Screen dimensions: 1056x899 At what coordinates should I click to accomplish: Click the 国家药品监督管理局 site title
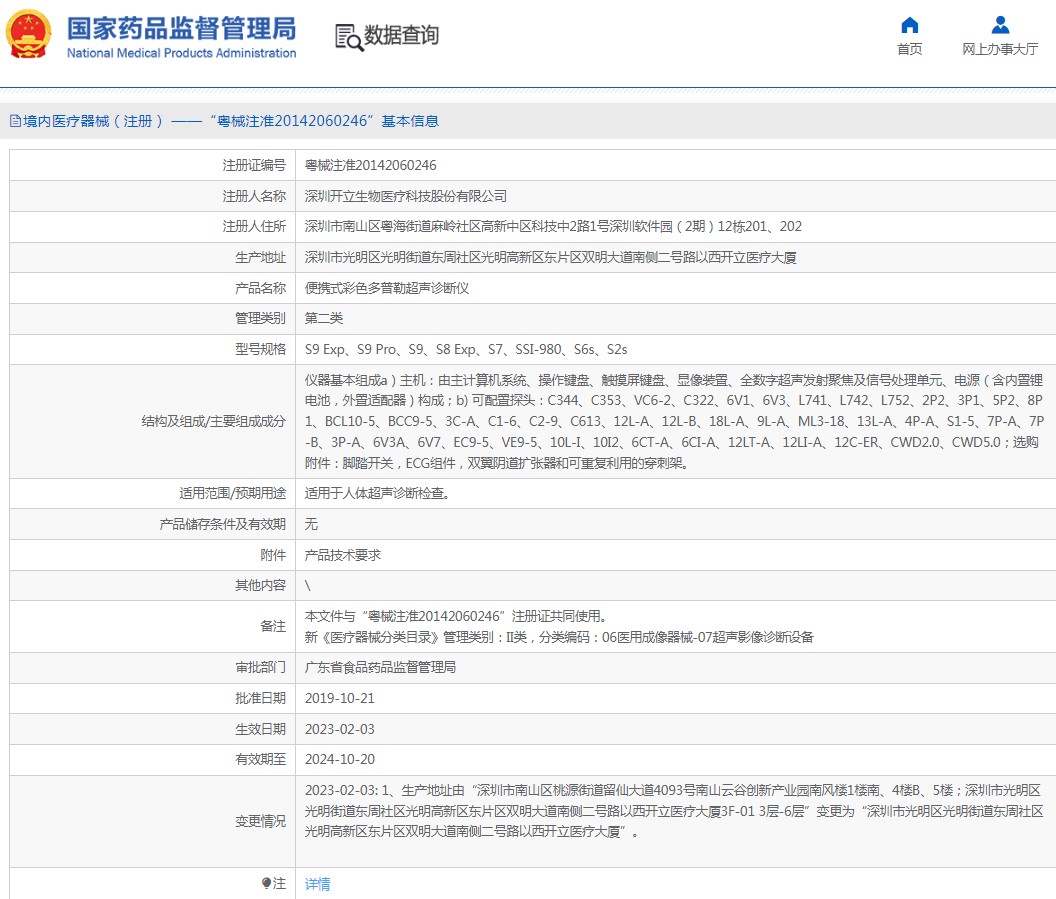click(x=181, y=28)
